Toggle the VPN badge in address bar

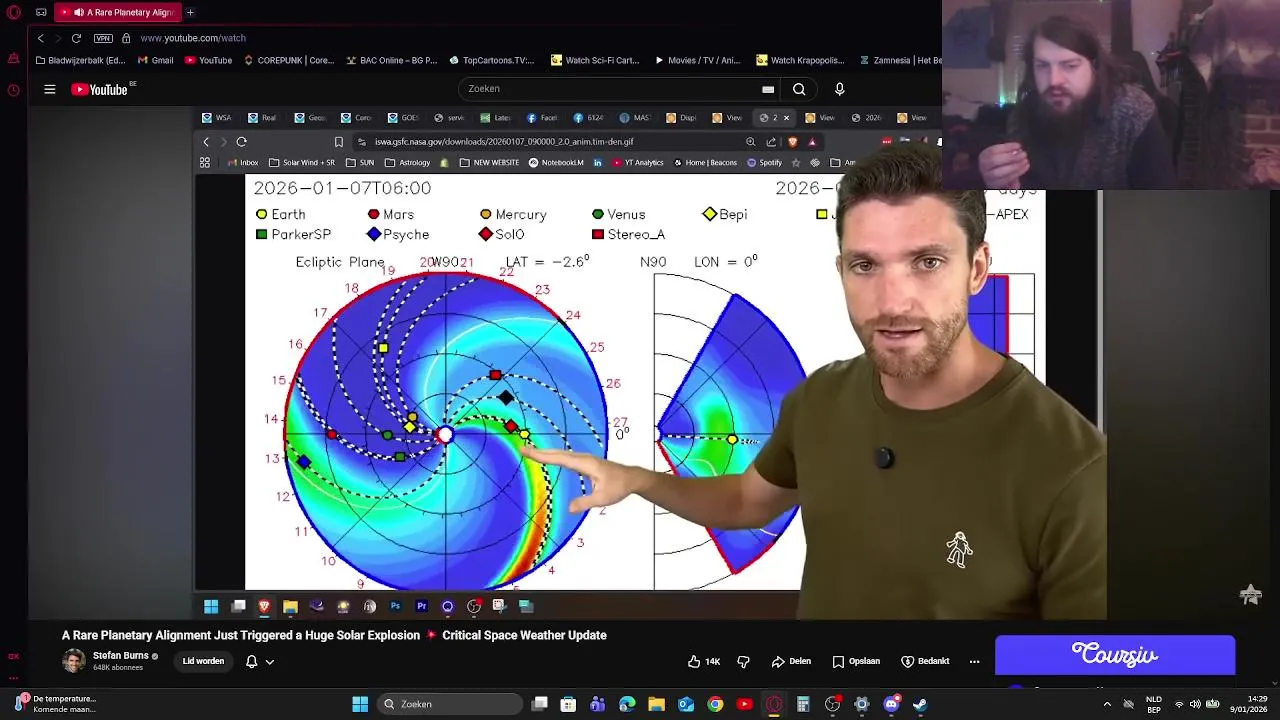pos(103,38)
